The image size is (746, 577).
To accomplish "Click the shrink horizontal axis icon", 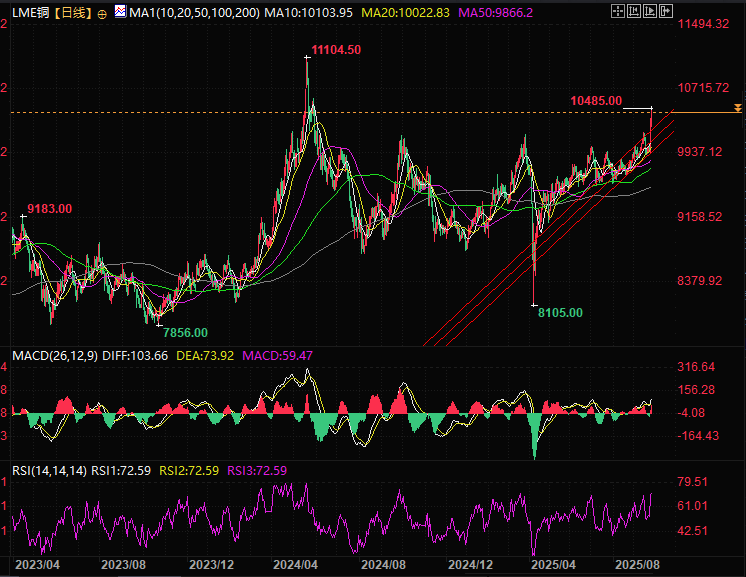I will coord(634,11).
